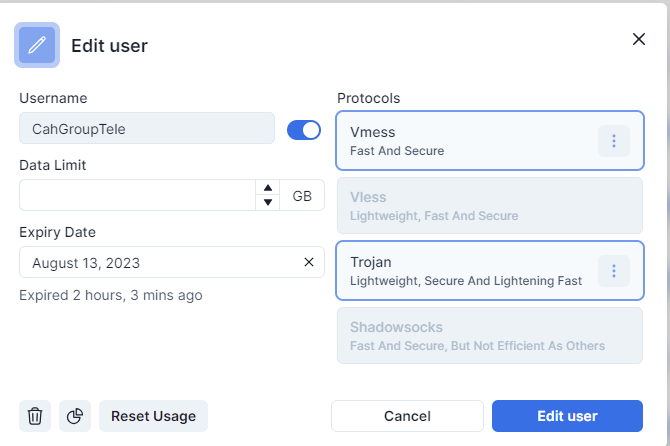Increase data limit with up arrow
The image size is (670, 446).
pos(267,188)
